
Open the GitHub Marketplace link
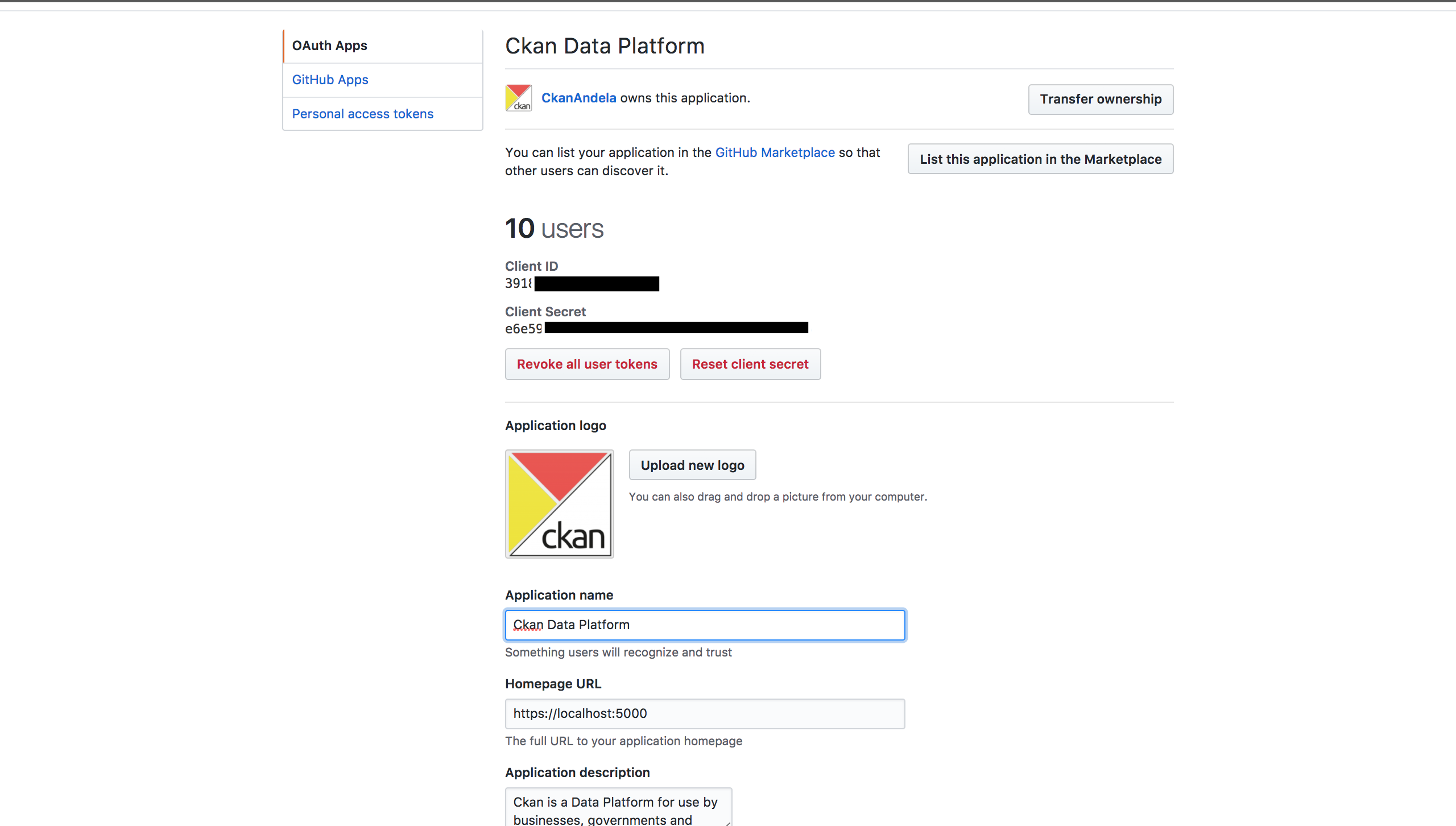(775, 152)
